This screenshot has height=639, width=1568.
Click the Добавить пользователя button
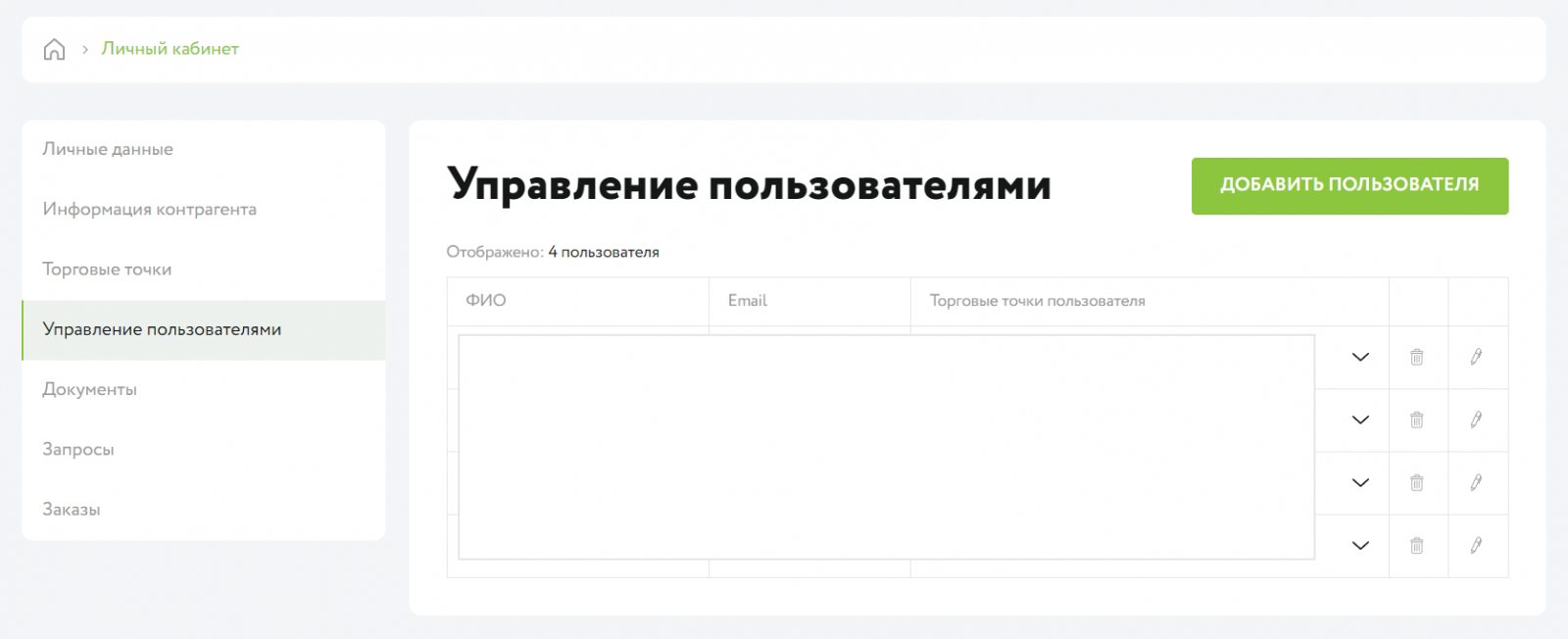point(1349,186)
